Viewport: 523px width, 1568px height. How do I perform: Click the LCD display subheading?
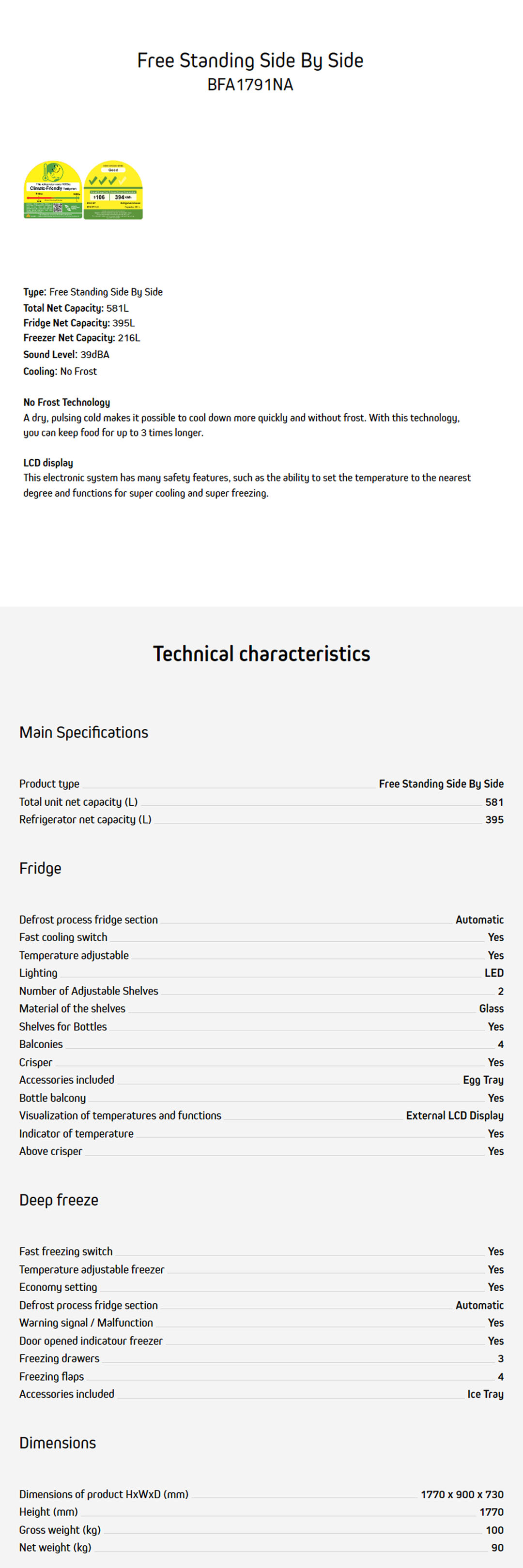[x=48, y=463]
